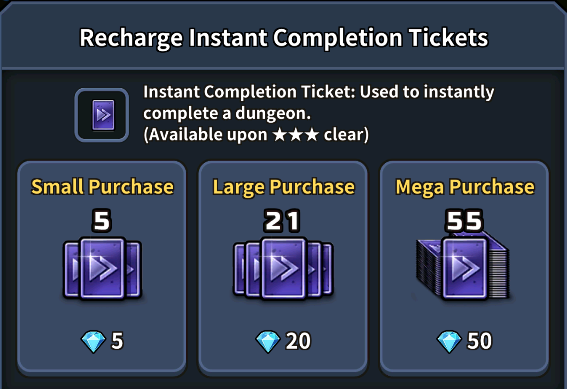567x389 pixels.
Task: Click the 50 gem price text
Action: pyautogui.click(x=479, y=341)
